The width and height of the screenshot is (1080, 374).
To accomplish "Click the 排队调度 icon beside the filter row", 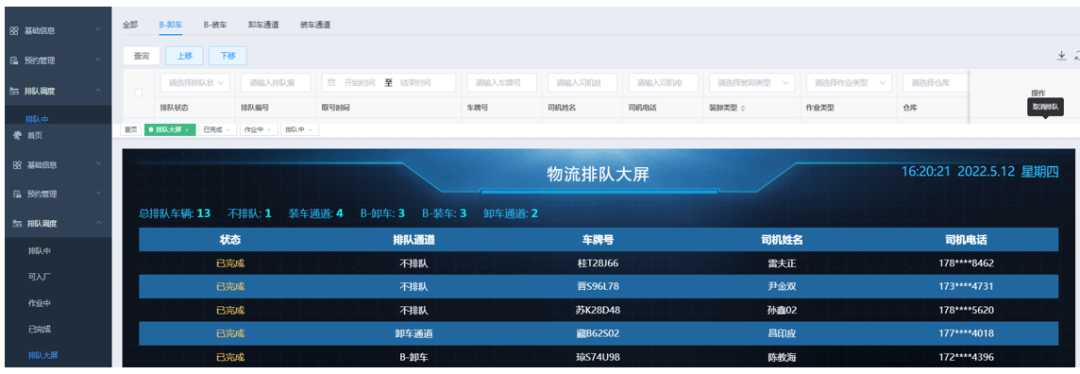I will coord(14,90).
